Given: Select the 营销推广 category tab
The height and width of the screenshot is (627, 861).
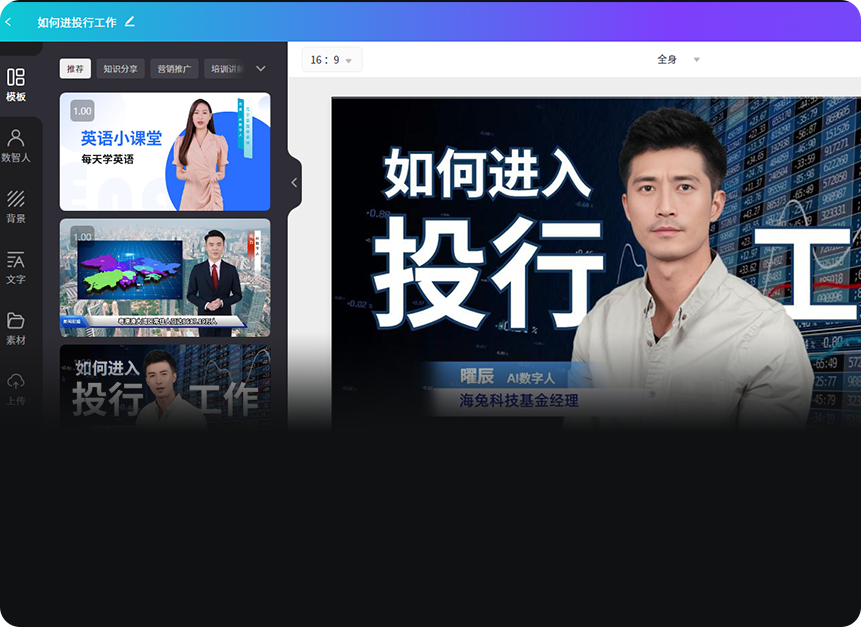Looking at the screenshot, I should (175, 69).
